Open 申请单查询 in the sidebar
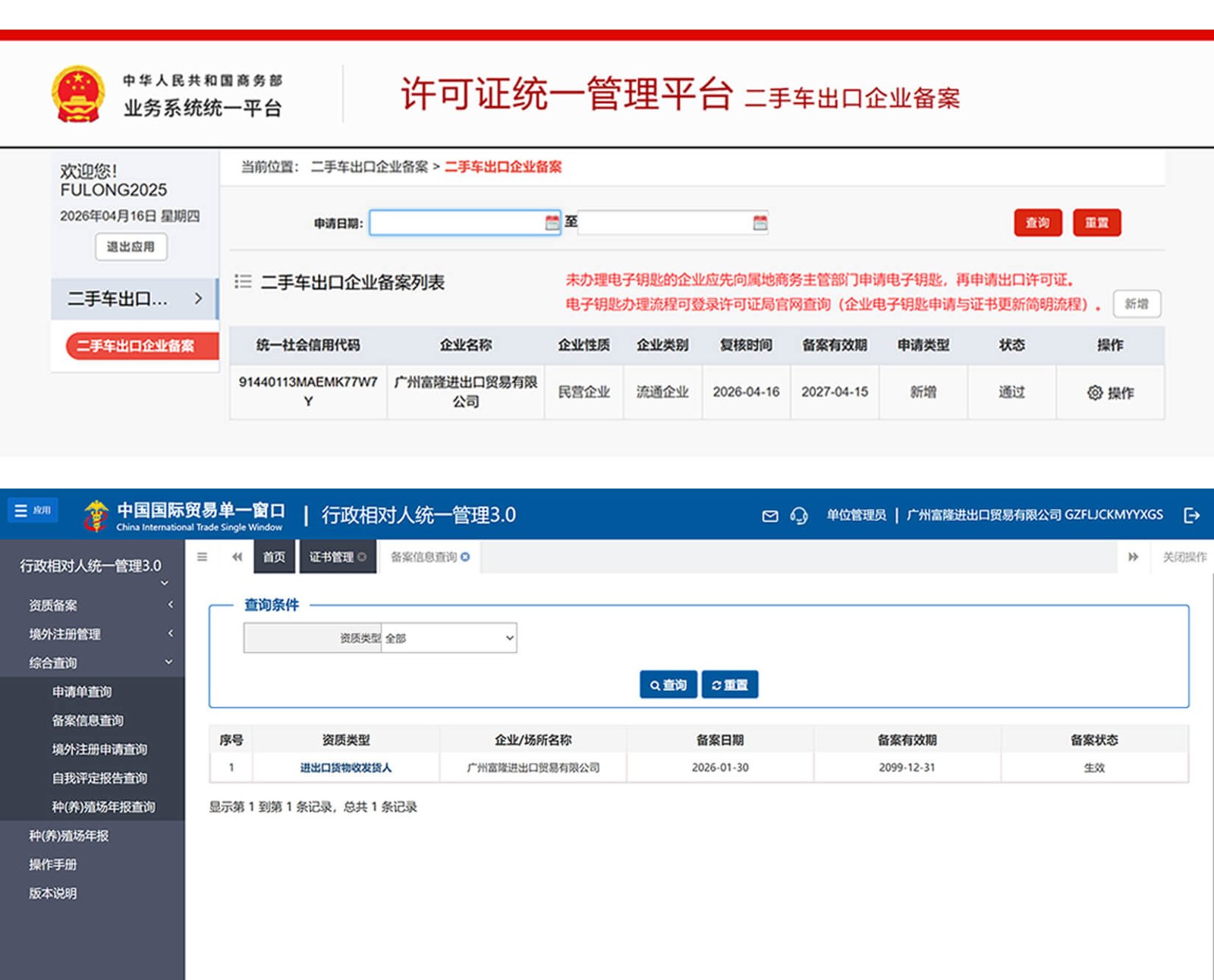Viewport: 1214px width, 980px height. click(82, 691)
